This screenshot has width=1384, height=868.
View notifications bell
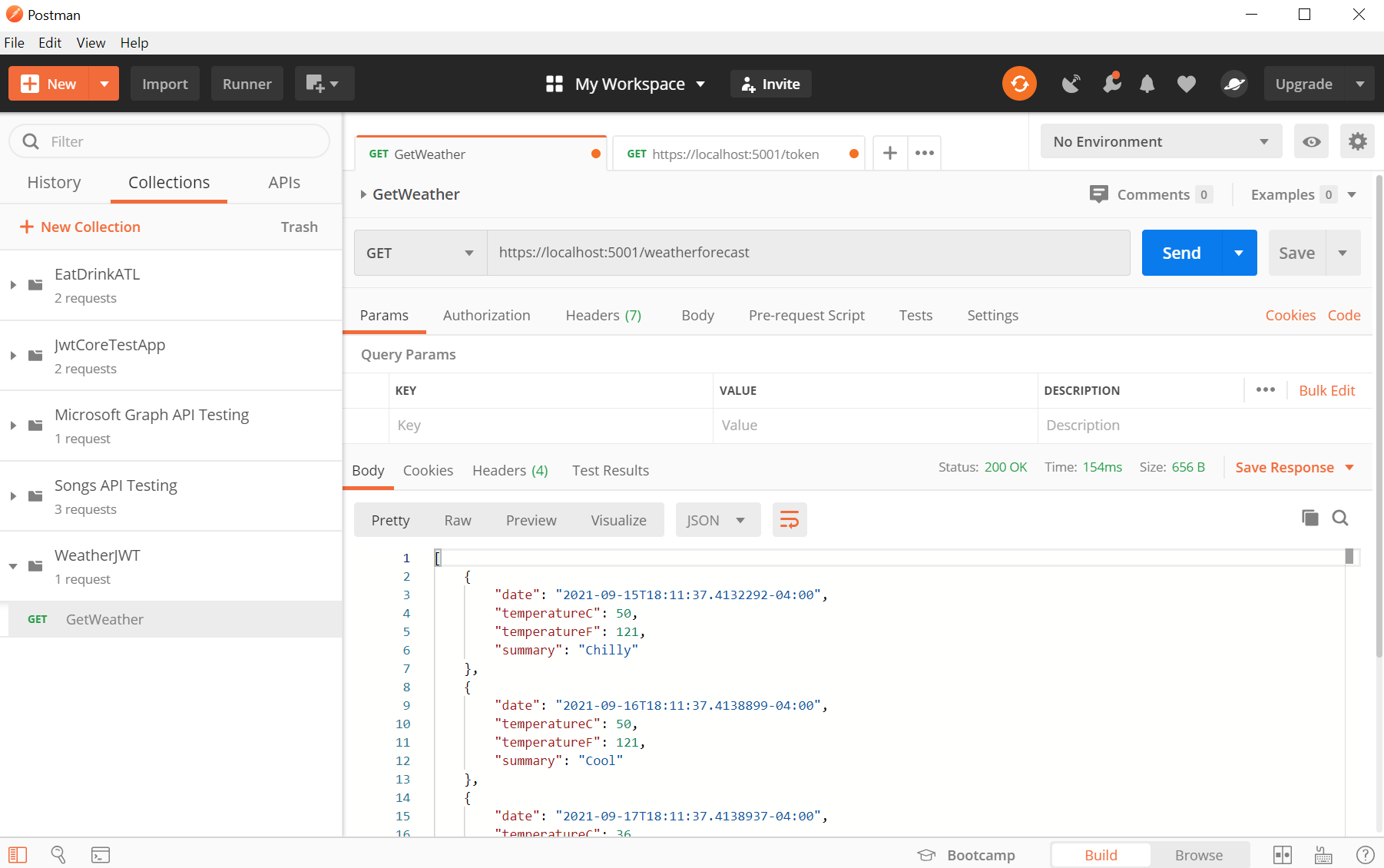click(x=1147, y=84)
